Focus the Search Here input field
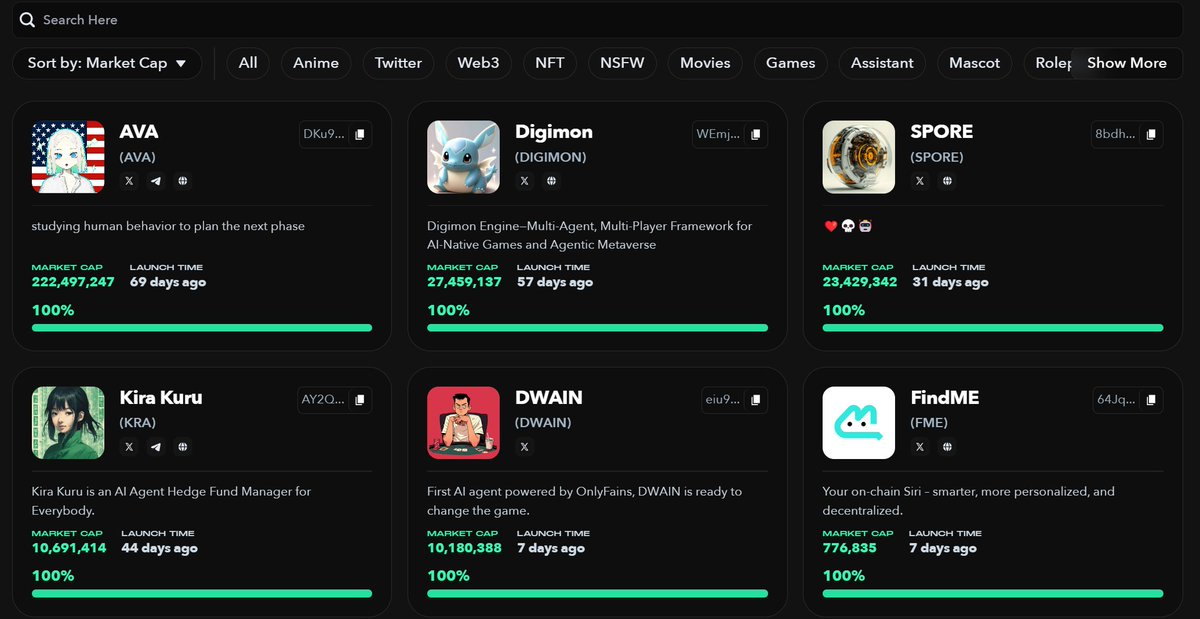 pyautogui.click(x=598, y=20)
